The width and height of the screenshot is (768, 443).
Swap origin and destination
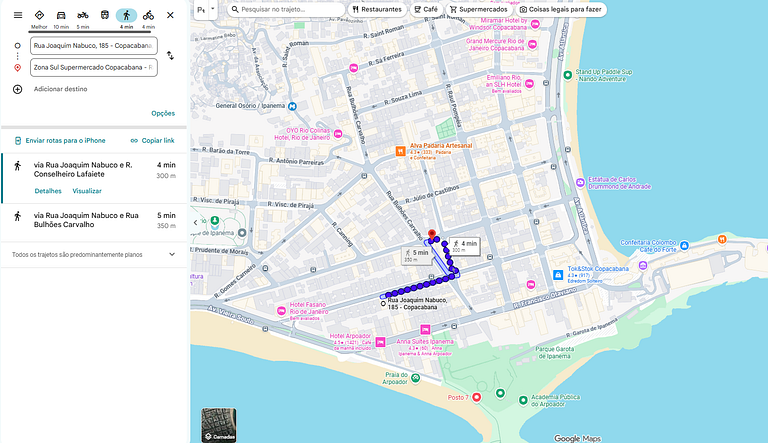[x=170, y=55]
